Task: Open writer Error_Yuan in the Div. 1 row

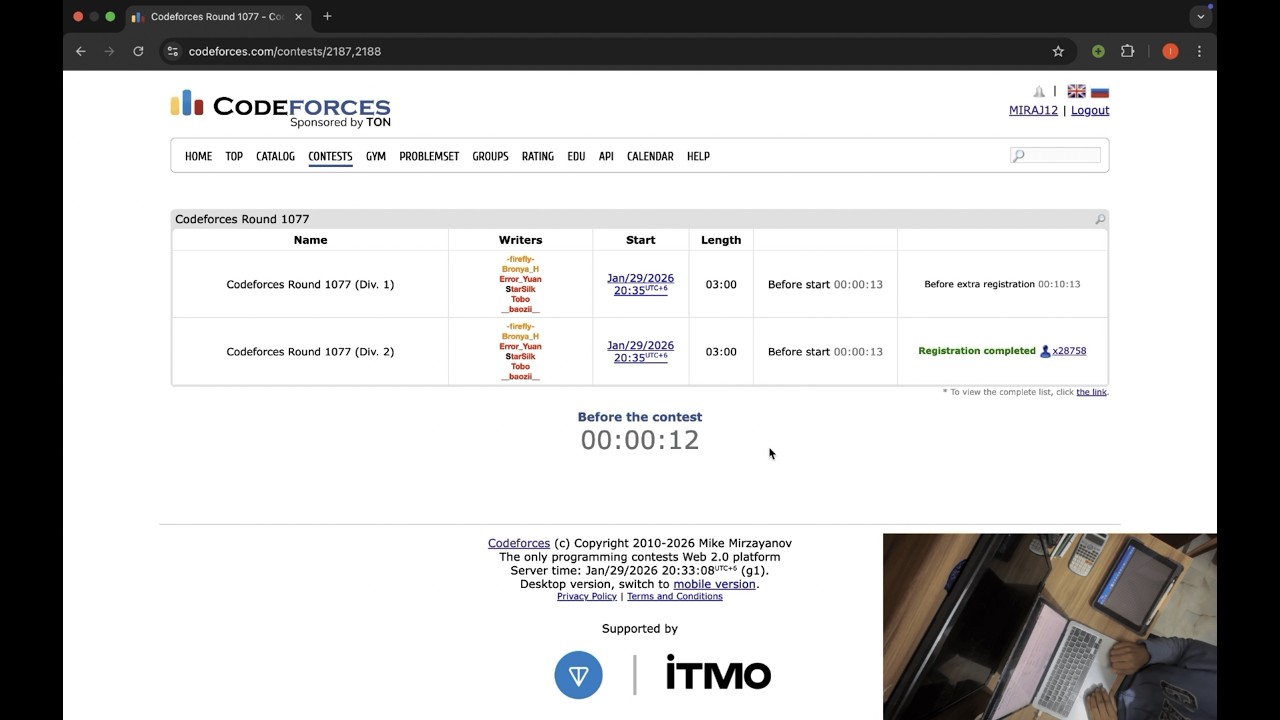Action: point(520,279)
